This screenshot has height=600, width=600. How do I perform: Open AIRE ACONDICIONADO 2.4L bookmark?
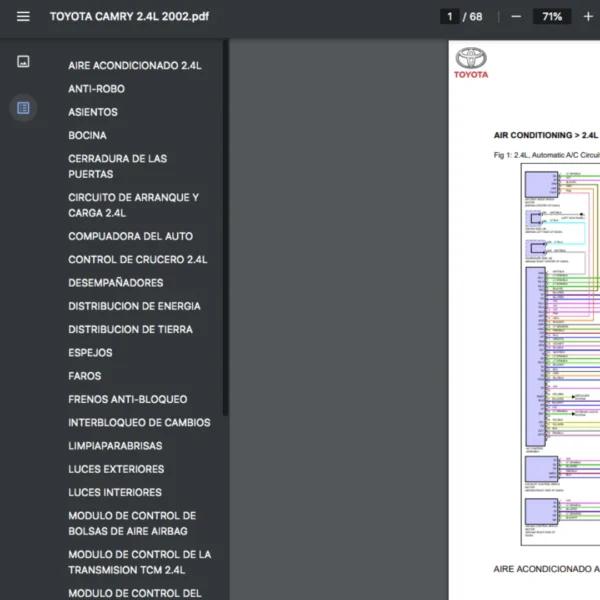[x=134, y=66]
